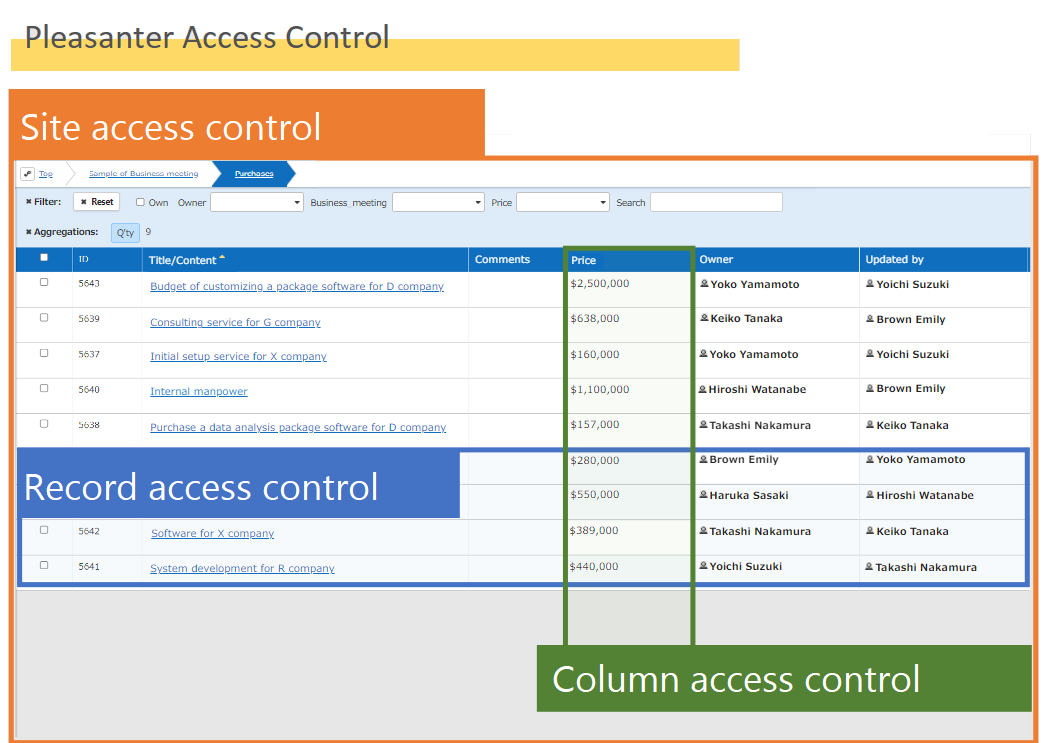Click the Reset filter button
1043x743 pixels.
[x=96, y=202]
